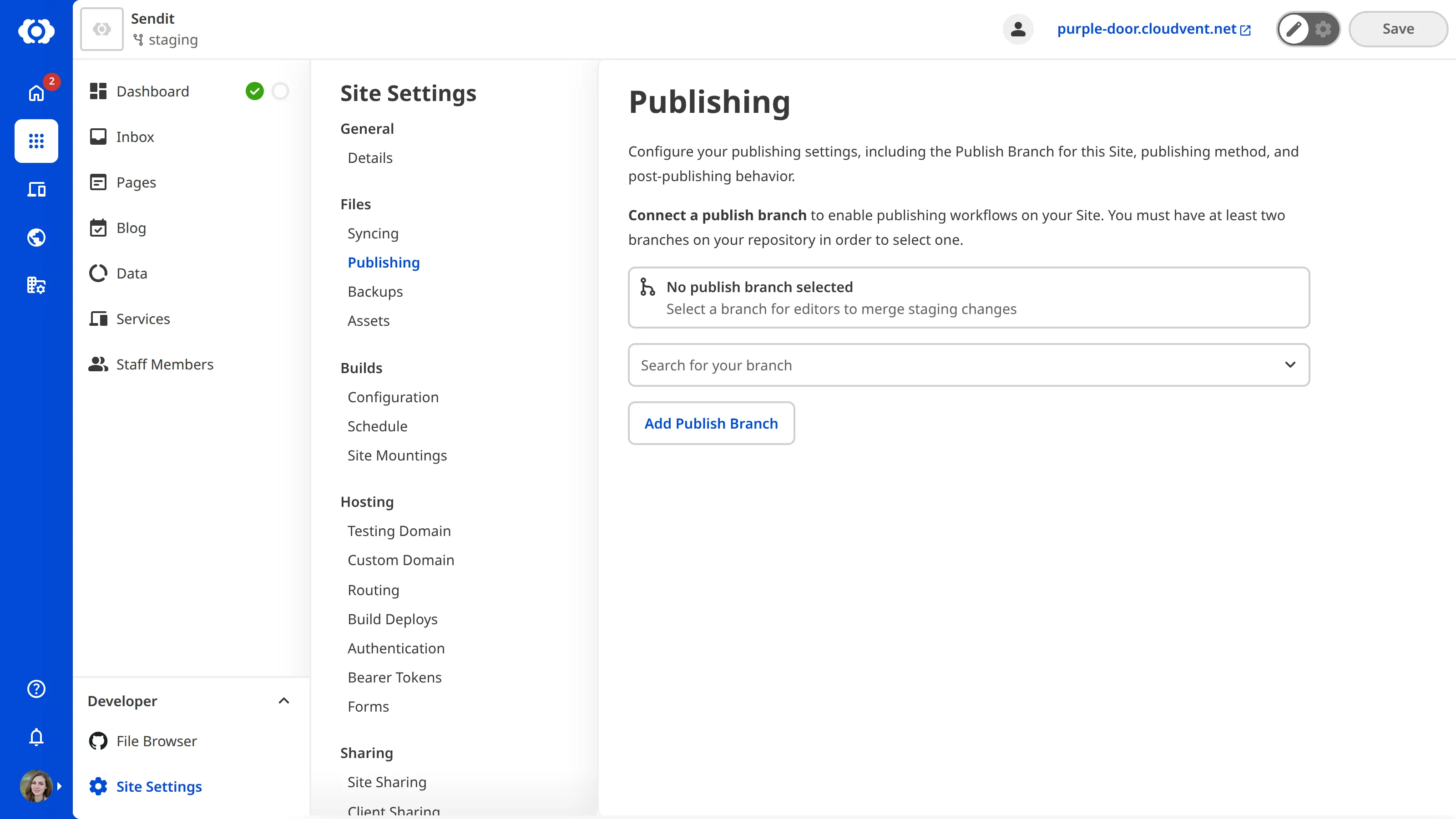This screenshot has width=1456, height=819.
Task: Click the green check status icon
Action: (254, 91)
